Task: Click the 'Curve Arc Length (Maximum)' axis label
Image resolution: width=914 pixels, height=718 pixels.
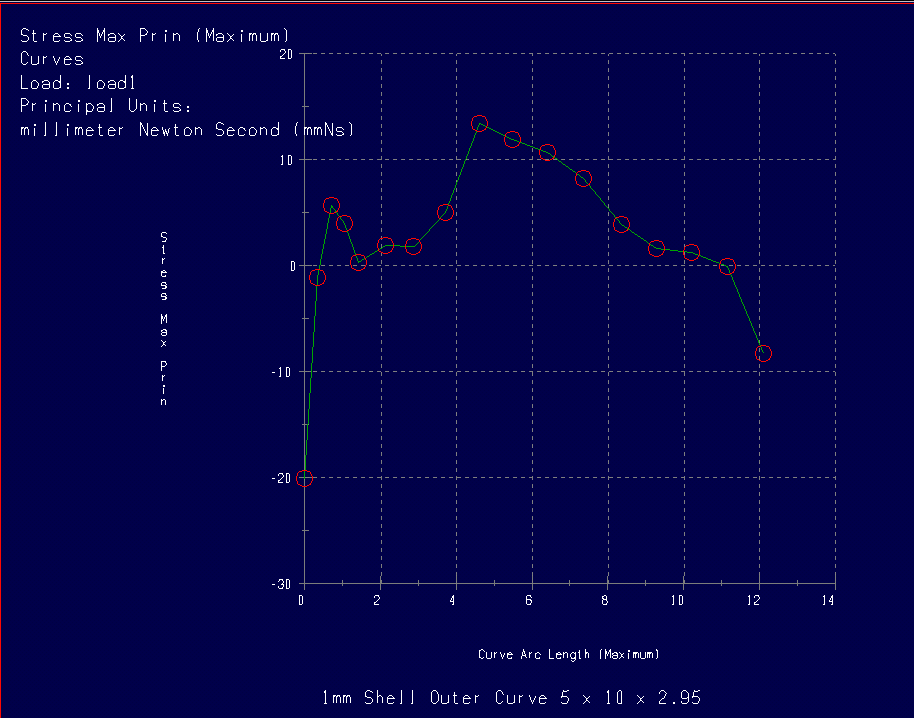Action: pyautogui.click(x=569, y=654)
